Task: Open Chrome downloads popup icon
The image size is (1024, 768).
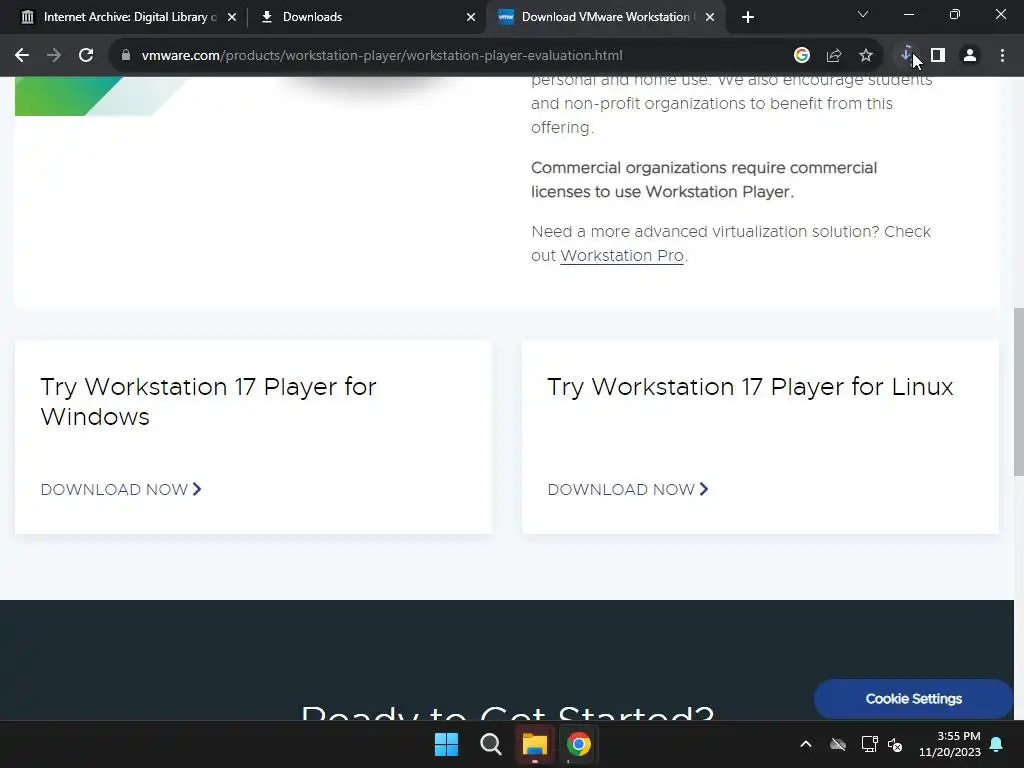Action: [906, 55]
